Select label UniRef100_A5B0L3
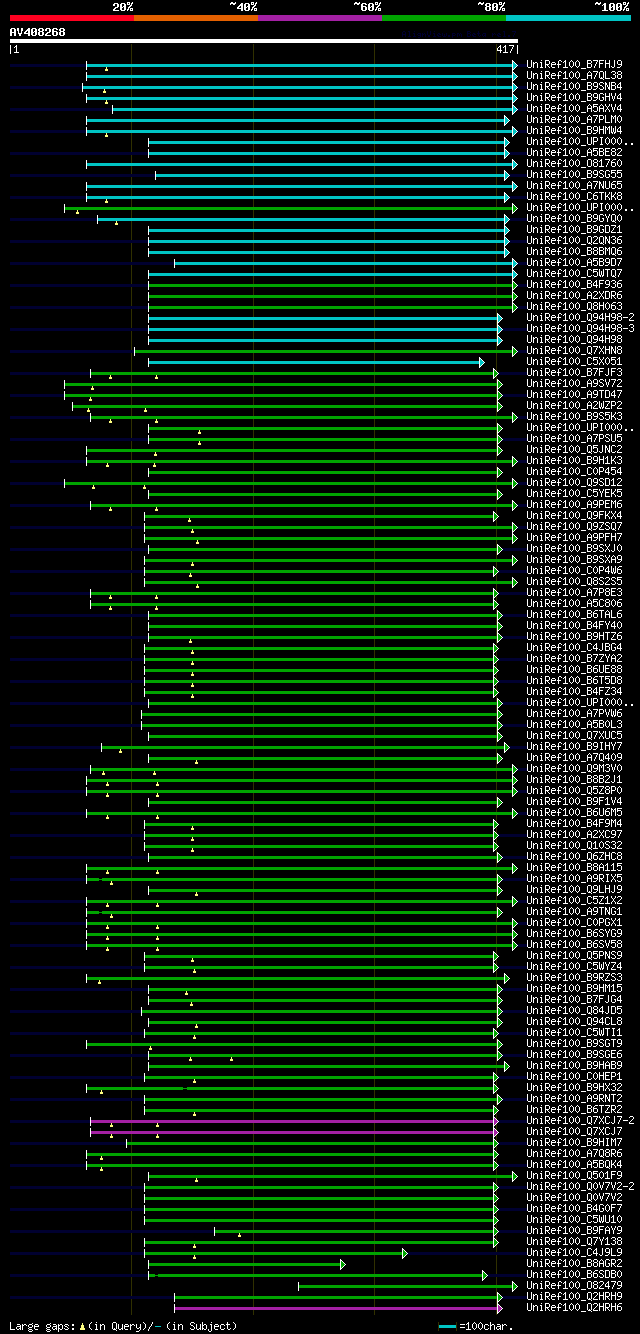 (574, 724)
